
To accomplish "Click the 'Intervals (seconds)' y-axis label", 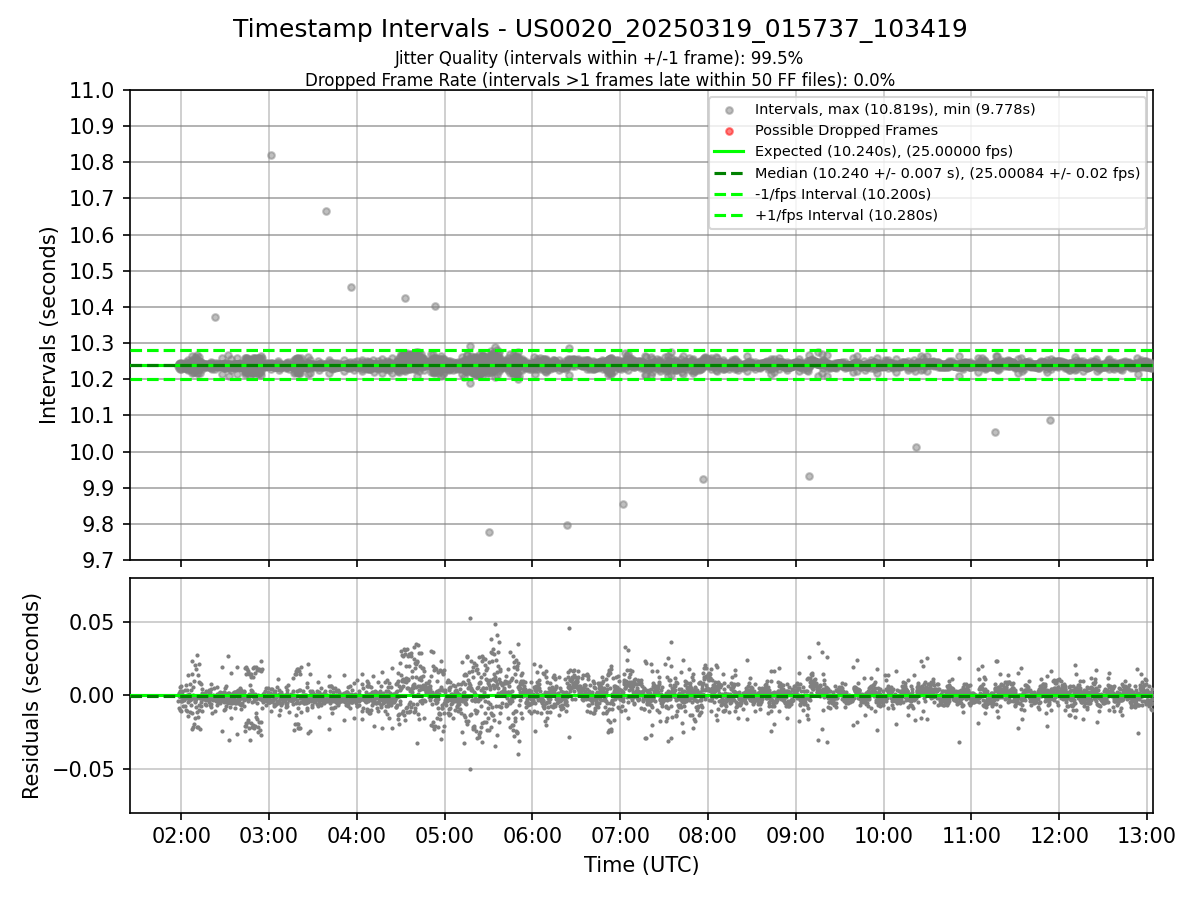I will tap(48, 325).
